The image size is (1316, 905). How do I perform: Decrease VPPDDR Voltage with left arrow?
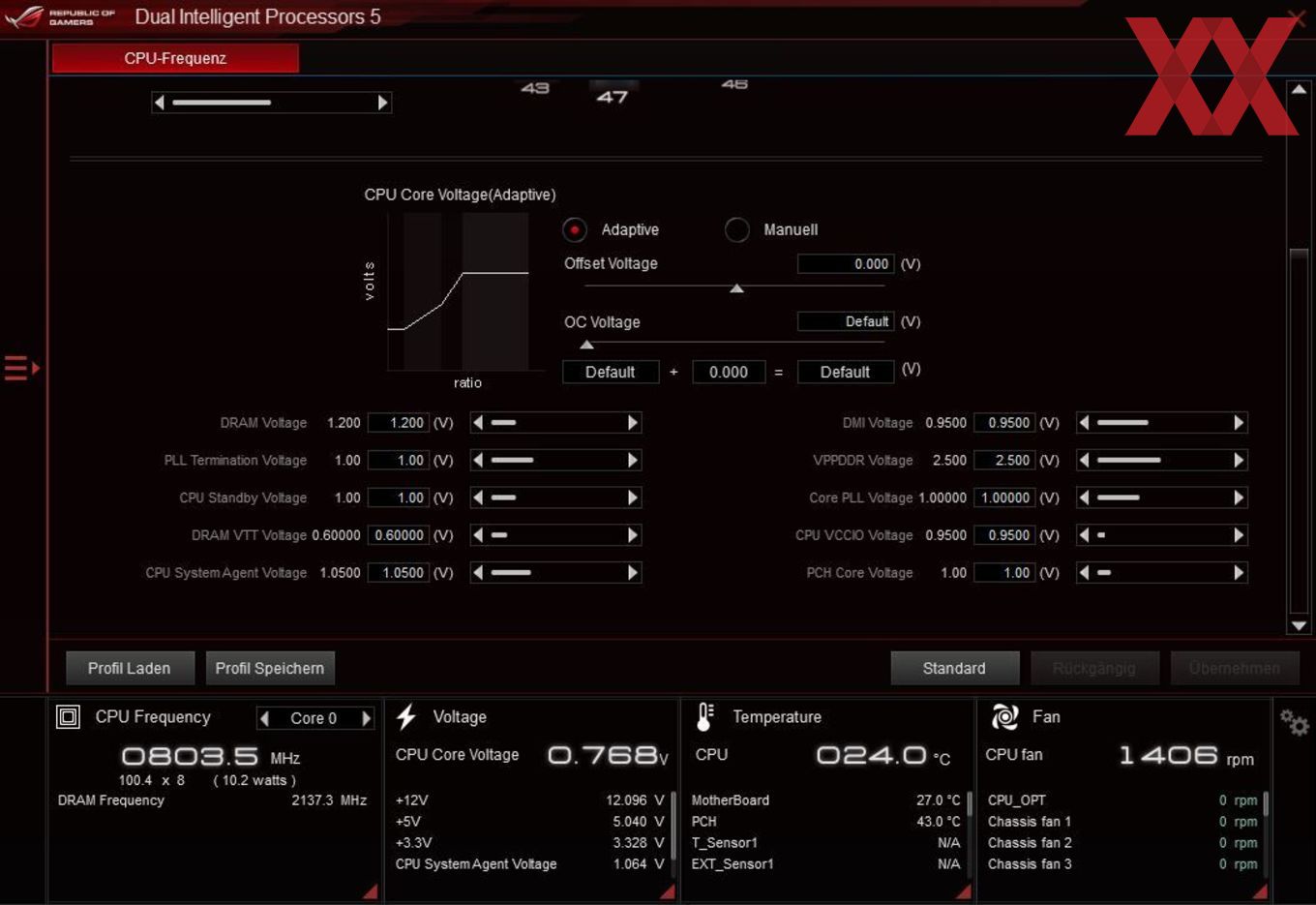[x=1084, y=461]
